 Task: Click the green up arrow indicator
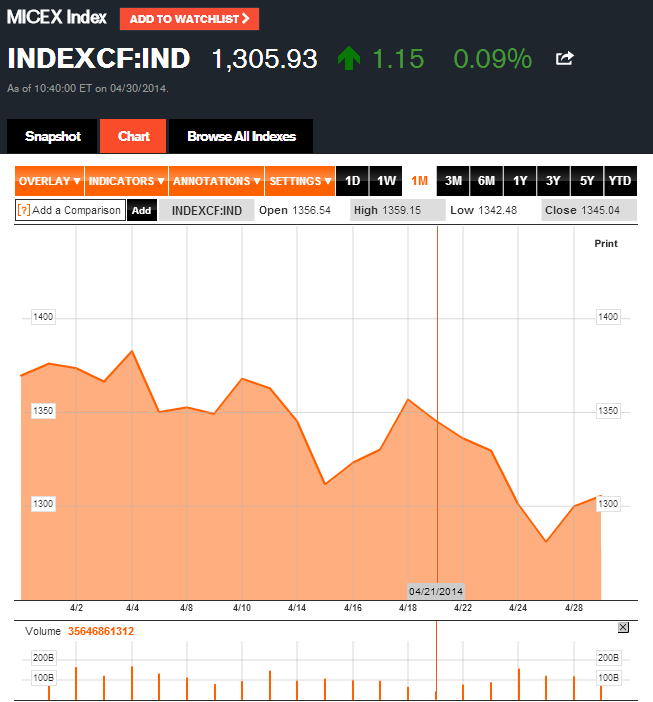349,59
